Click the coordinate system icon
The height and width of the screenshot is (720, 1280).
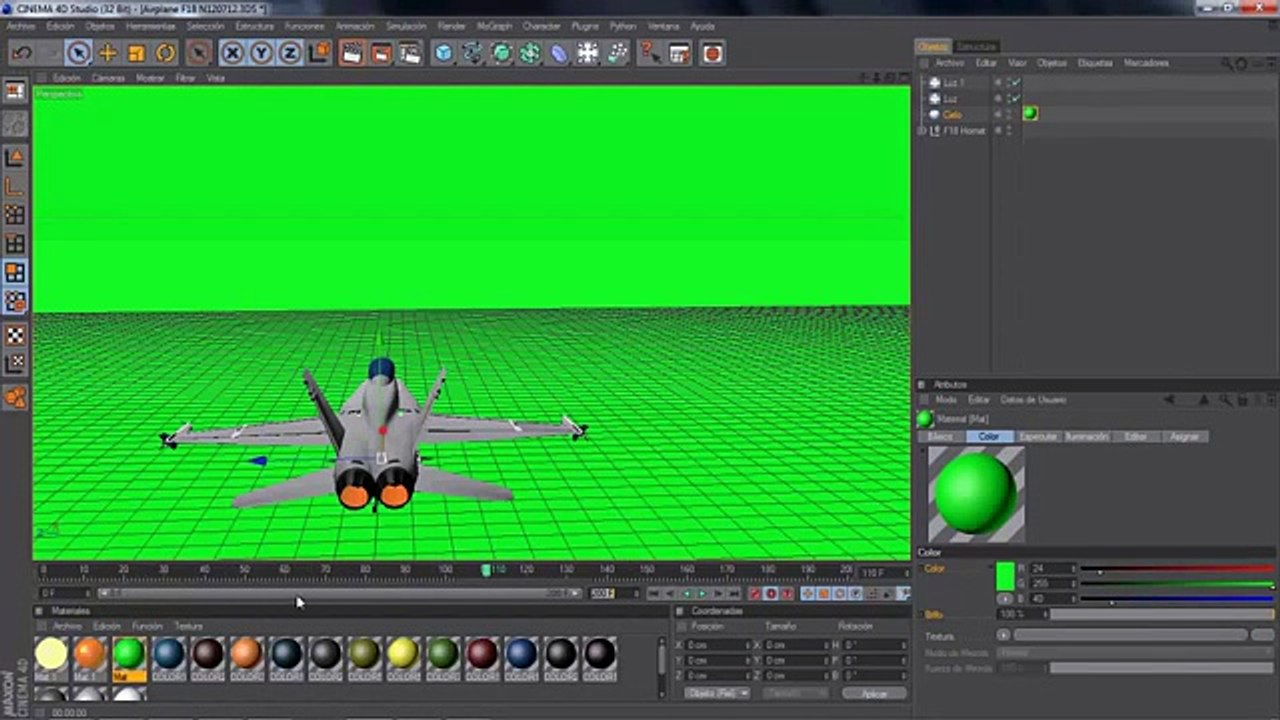pos(319,53)
